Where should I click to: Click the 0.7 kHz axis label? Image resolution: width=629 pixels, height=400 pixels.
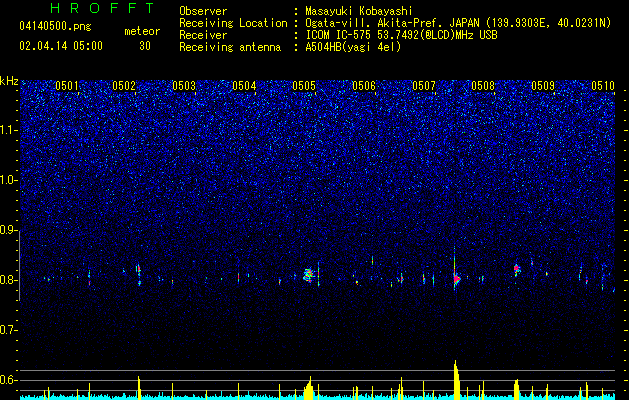(x=9, y=330)
